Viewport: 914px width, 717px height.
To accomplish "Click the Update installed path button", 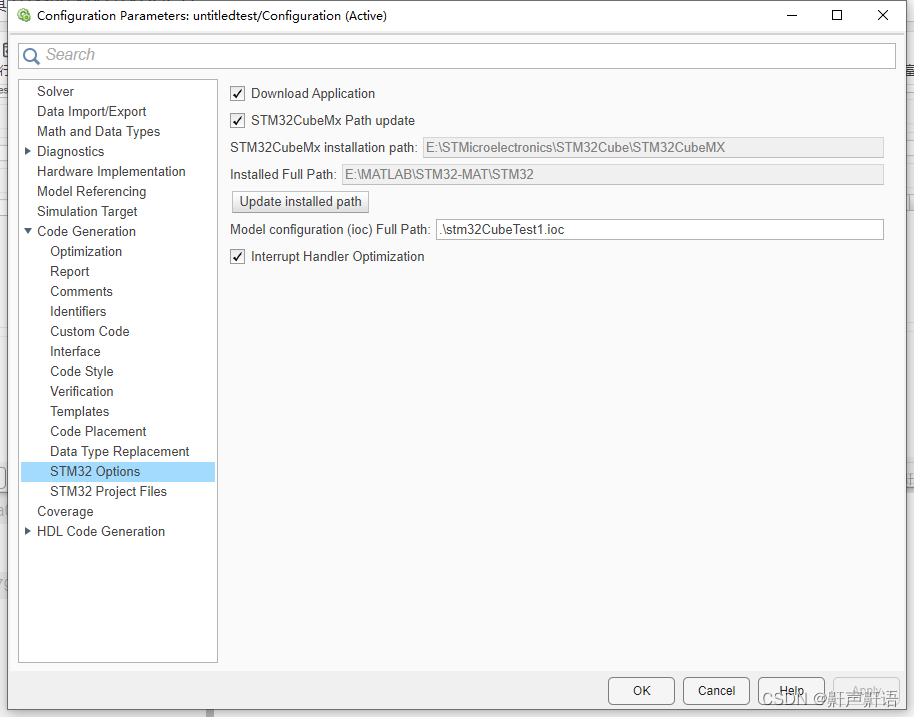I will pyautogui.click(x=299, y=201).
